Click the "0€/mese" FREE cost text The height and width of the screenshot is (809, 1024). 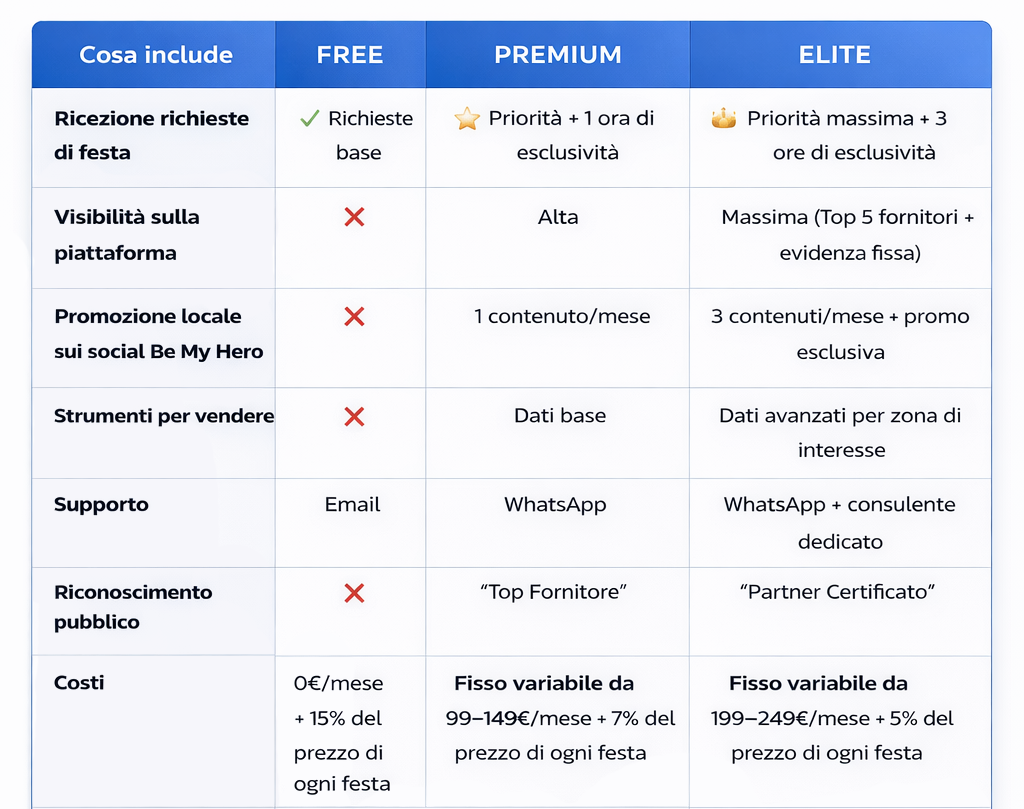338,684
